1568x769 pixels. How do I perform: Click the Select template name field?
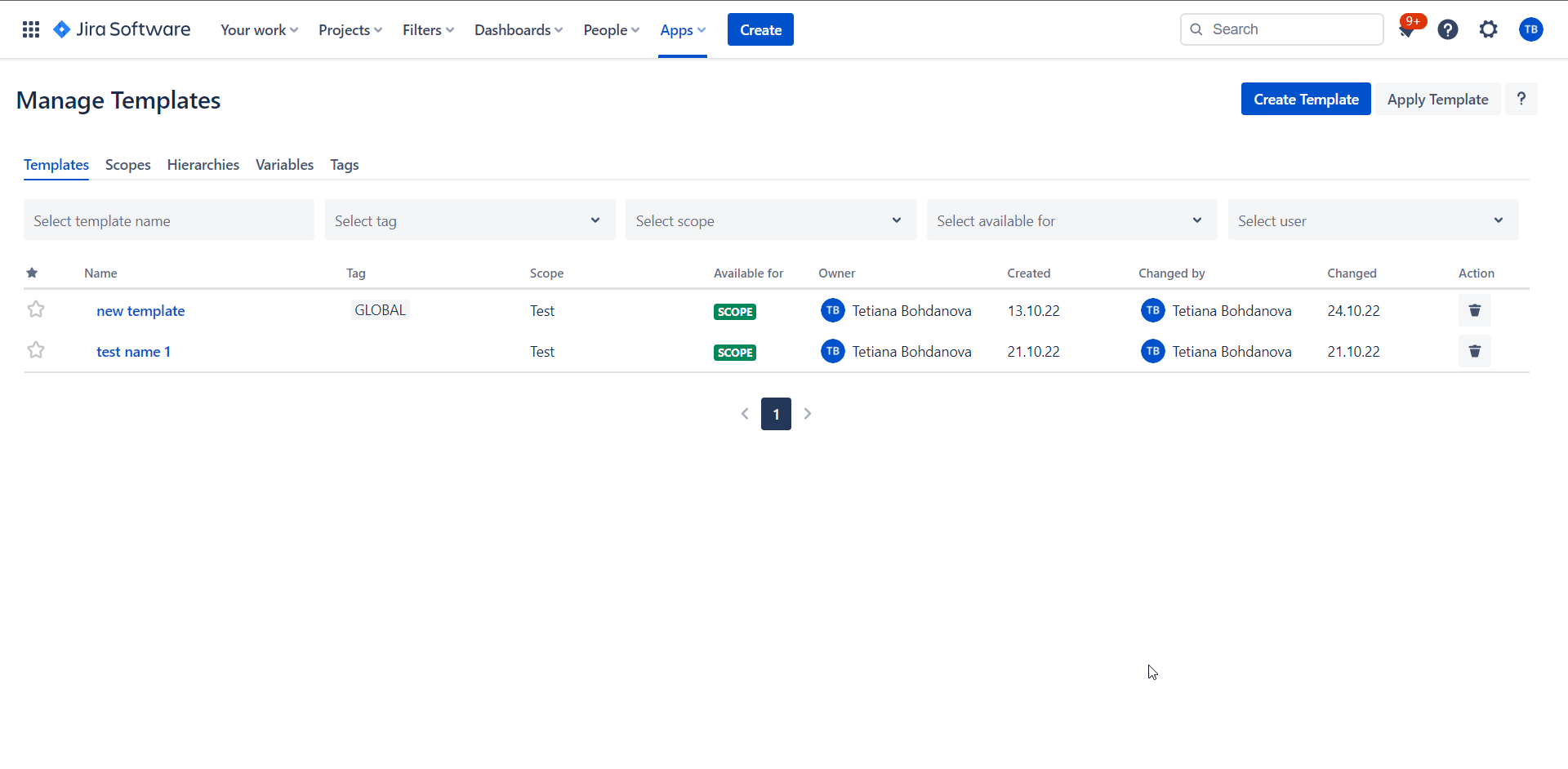[x=168, y=220]
